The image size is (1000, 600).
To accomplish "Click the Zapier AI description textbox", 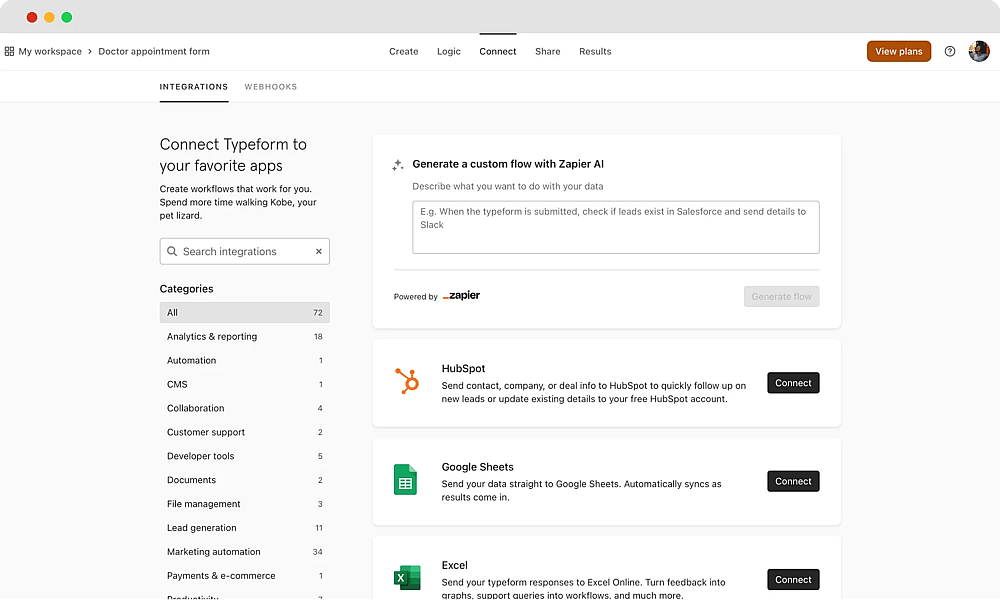I will (615, 228).
